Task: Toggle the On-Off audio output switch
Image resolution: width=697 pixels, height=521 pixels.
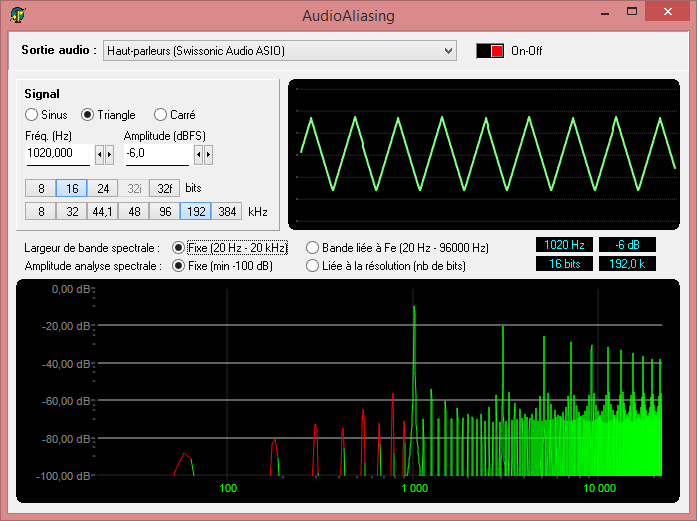Action: pos(490,51)
